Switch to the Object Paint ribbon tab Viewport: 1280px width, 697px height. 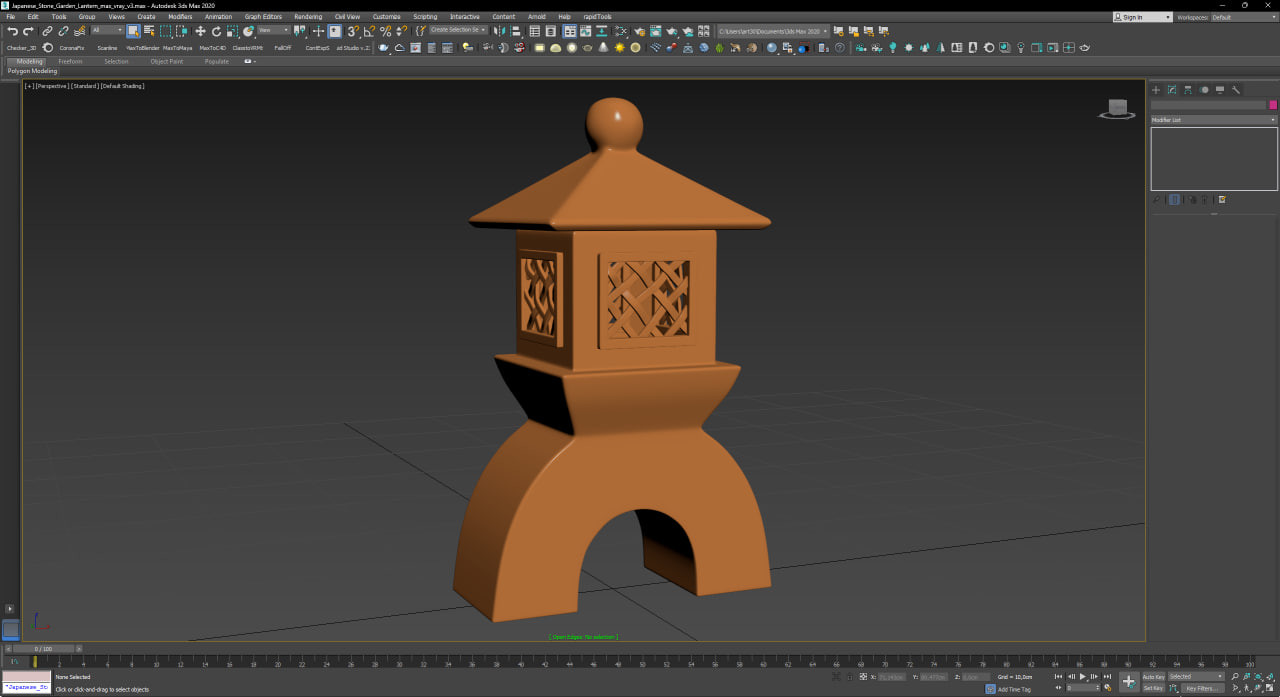(167, 61)
